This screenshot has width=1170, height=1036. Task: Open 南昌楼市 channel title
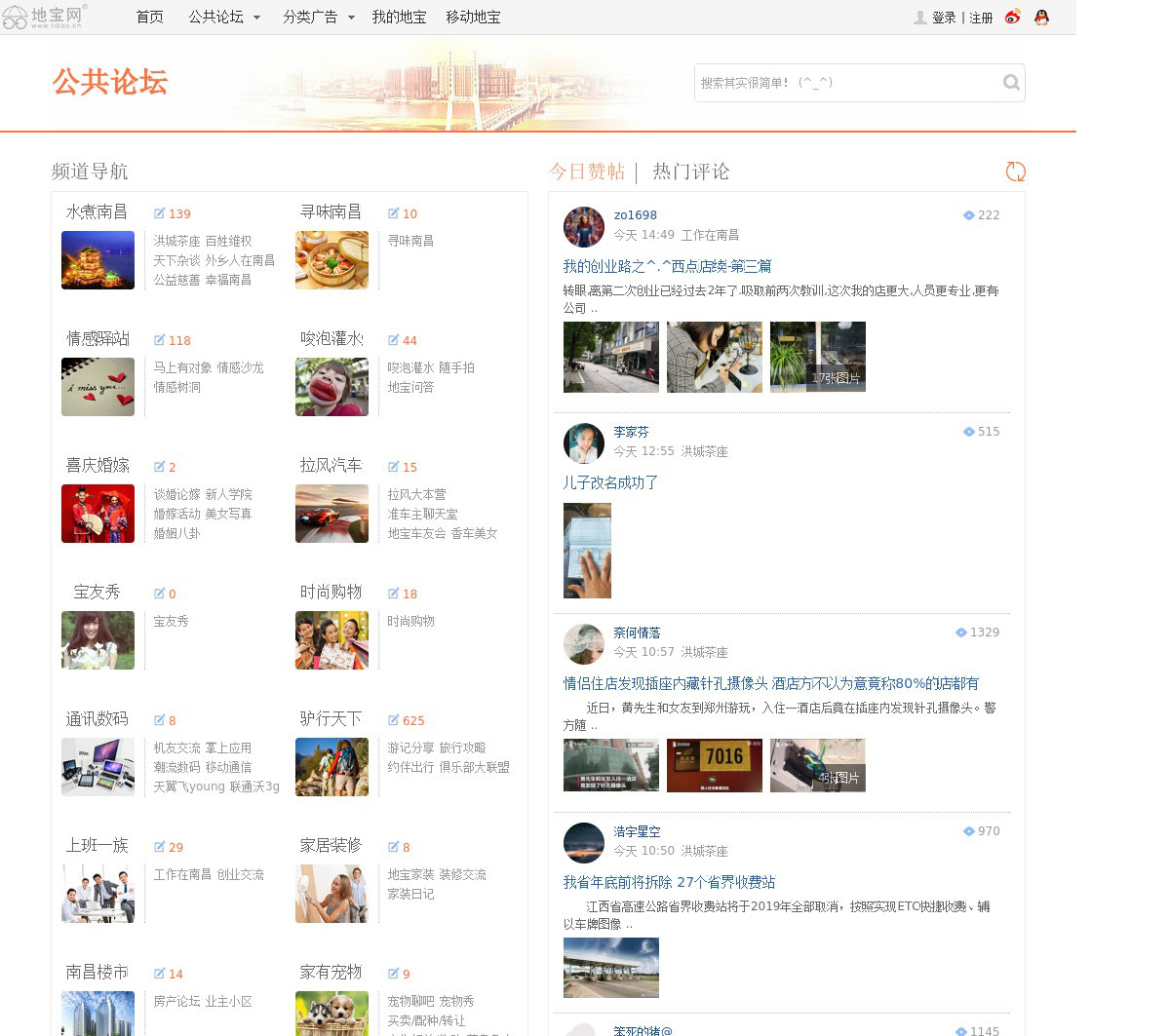(97, 972)
